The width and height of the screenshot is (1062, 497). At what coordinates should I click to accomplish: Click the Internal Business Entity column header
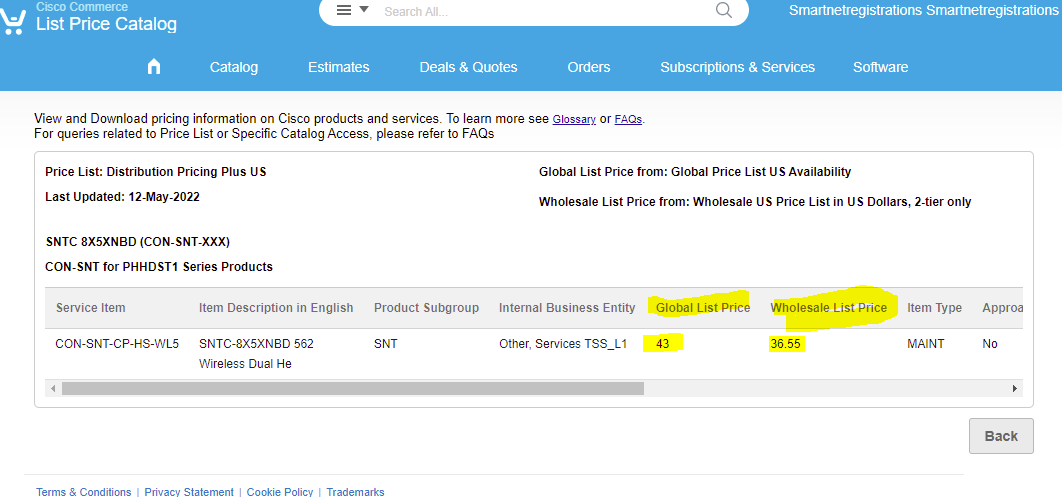[x=567, y=307]
